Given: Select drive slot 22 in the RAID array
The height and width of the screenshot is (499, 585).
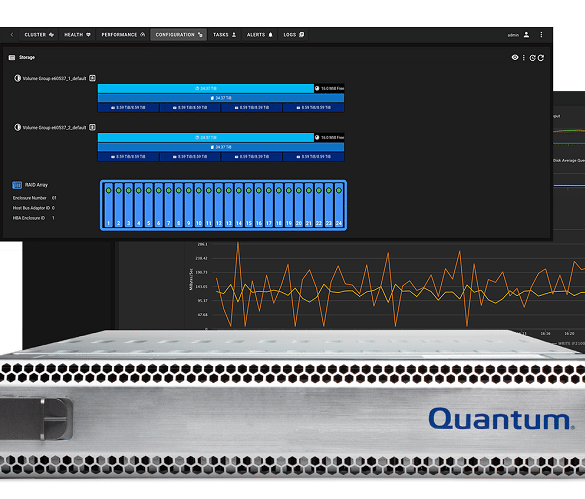Looking at the screenshot, I should (x=319, y=205).
